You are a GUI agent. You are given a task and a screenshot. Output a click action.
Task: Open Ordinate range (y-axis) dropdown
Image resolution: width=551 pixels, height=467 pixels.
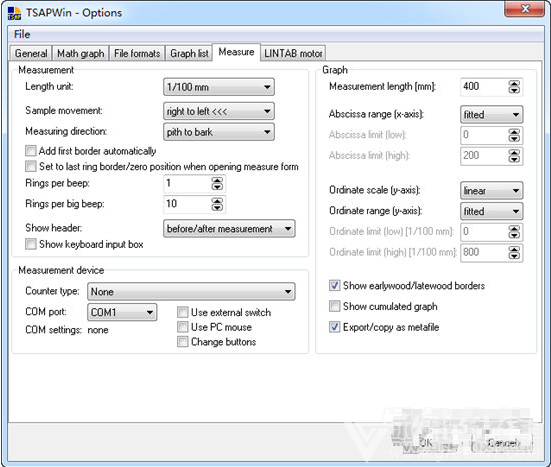492,212
